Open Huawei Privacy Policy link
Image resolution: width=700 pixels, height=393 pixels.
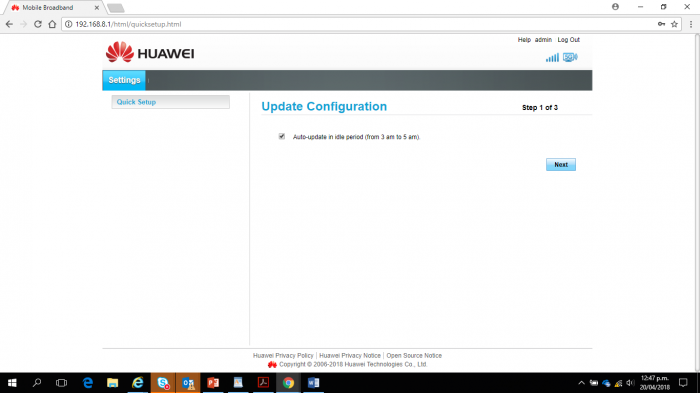point(283,355)
